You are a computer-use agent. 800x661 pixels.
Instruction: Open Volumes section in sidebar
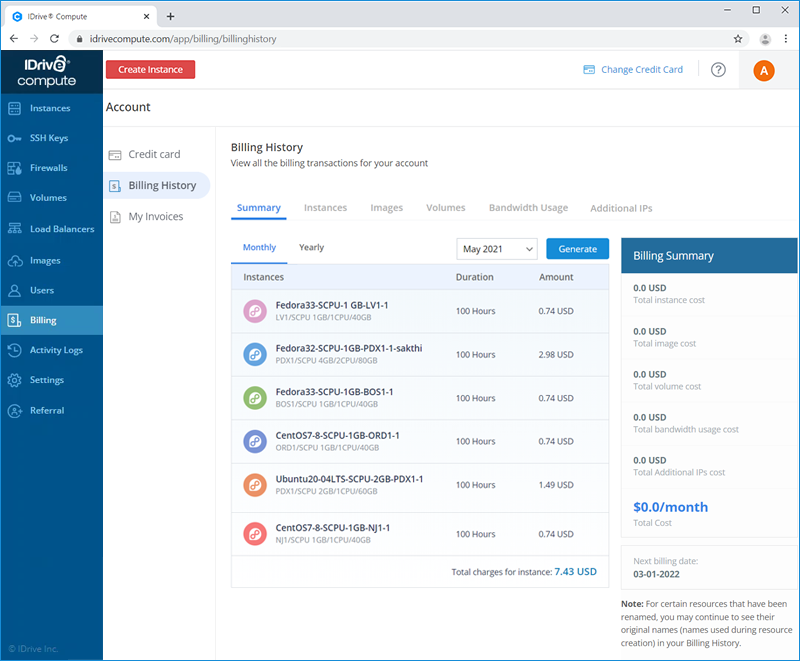point(48,197)
